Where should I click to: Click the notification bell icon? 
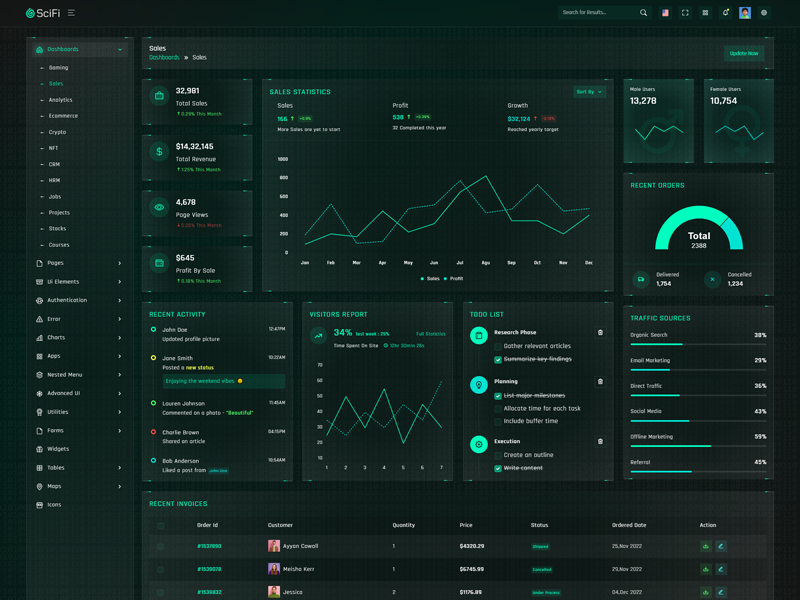(x=725, y=13)
